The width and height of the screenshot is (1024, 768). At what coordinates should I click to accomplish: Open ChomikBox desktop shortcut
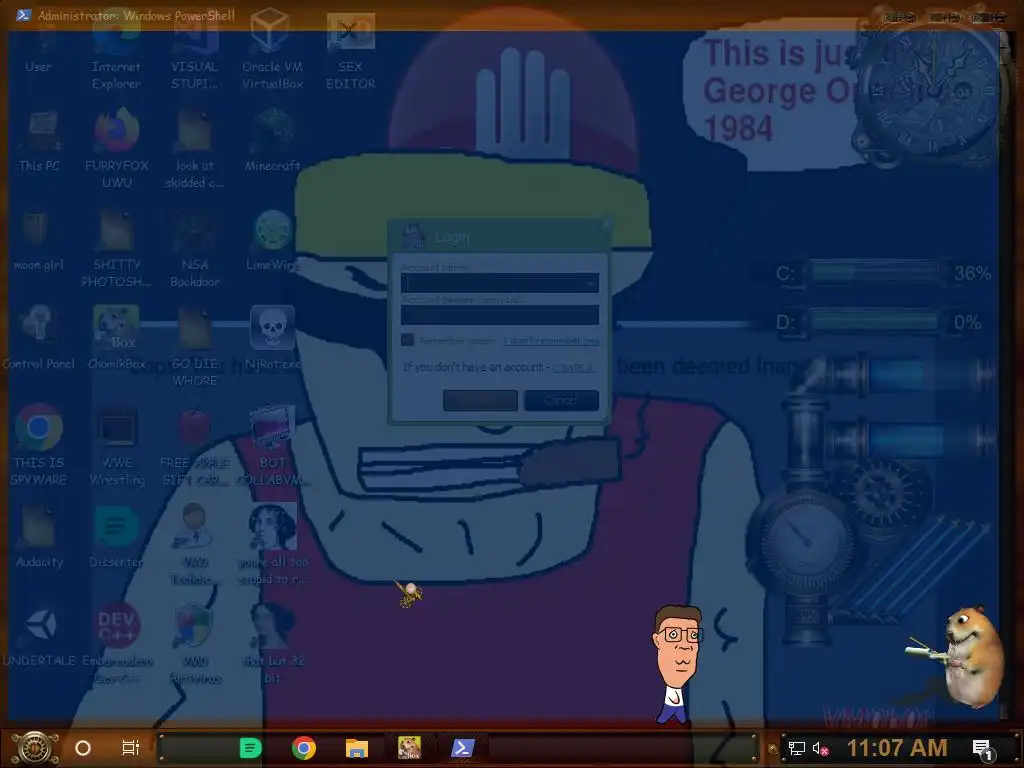click(116, 337)
